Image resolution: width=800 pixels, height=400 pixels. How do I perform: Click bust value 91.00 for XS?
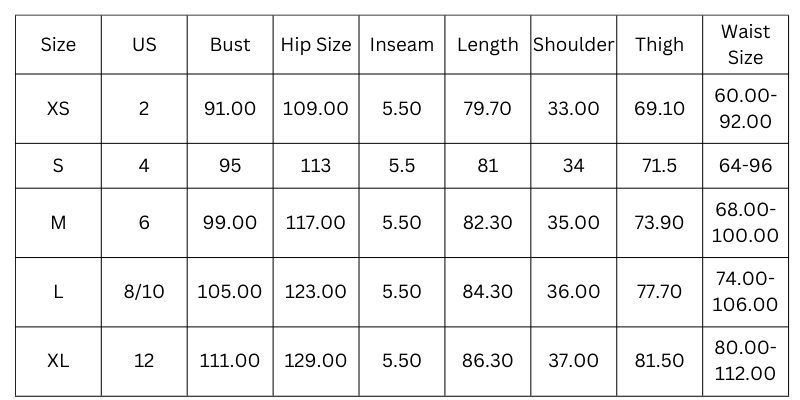(x=230, y=109)
